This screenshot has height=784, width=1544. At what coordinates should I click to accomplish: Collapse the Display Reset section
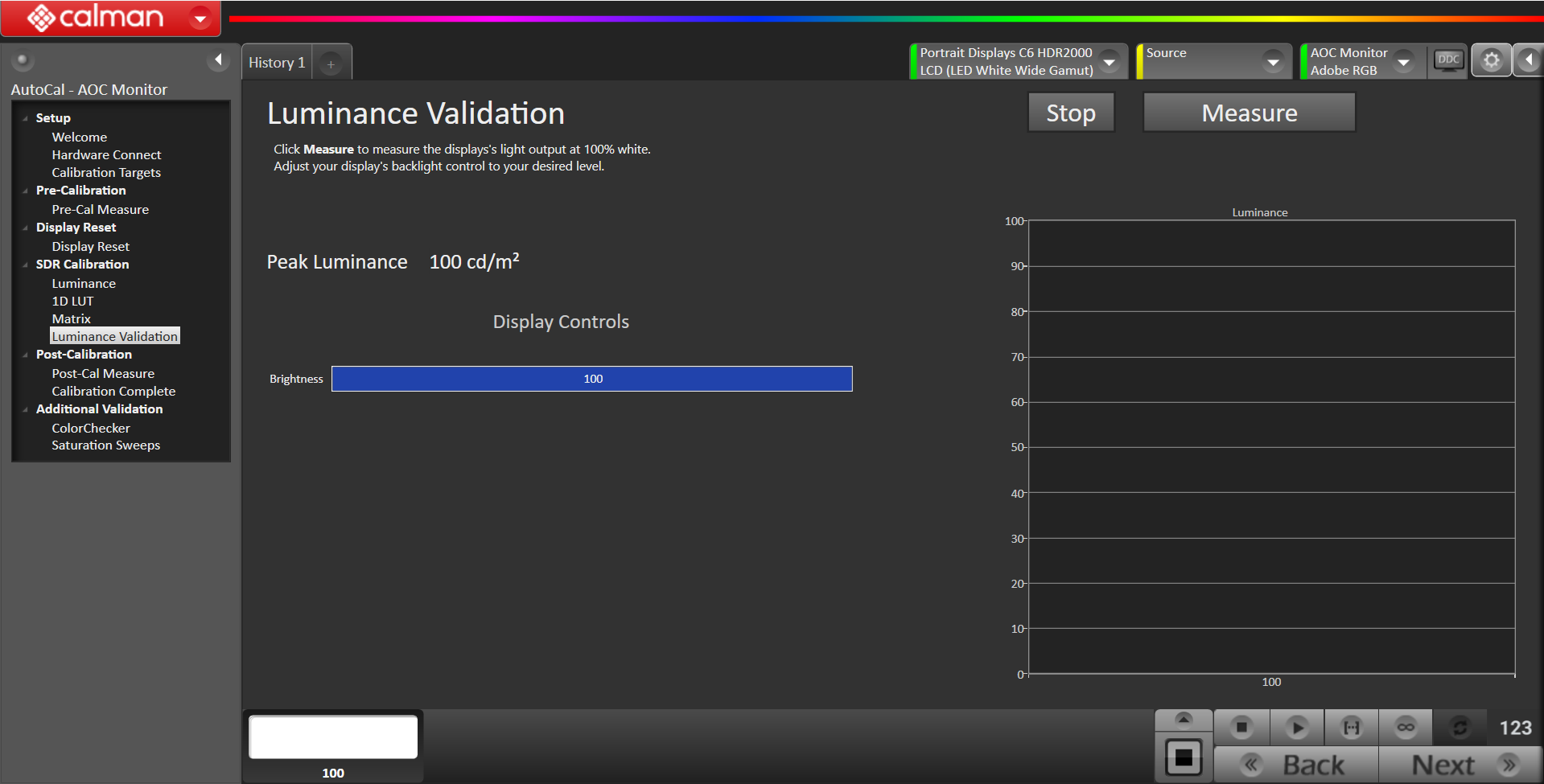click(25, 228)
